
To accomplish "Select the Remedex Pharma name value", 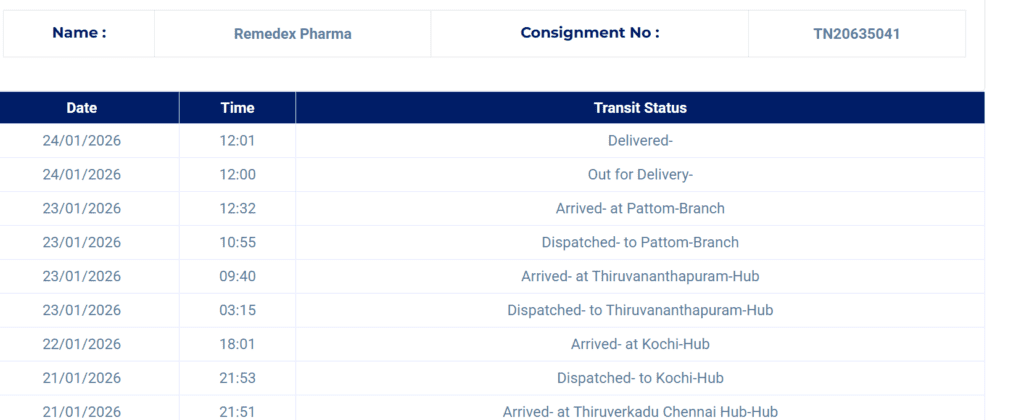I will coord(292,34).
